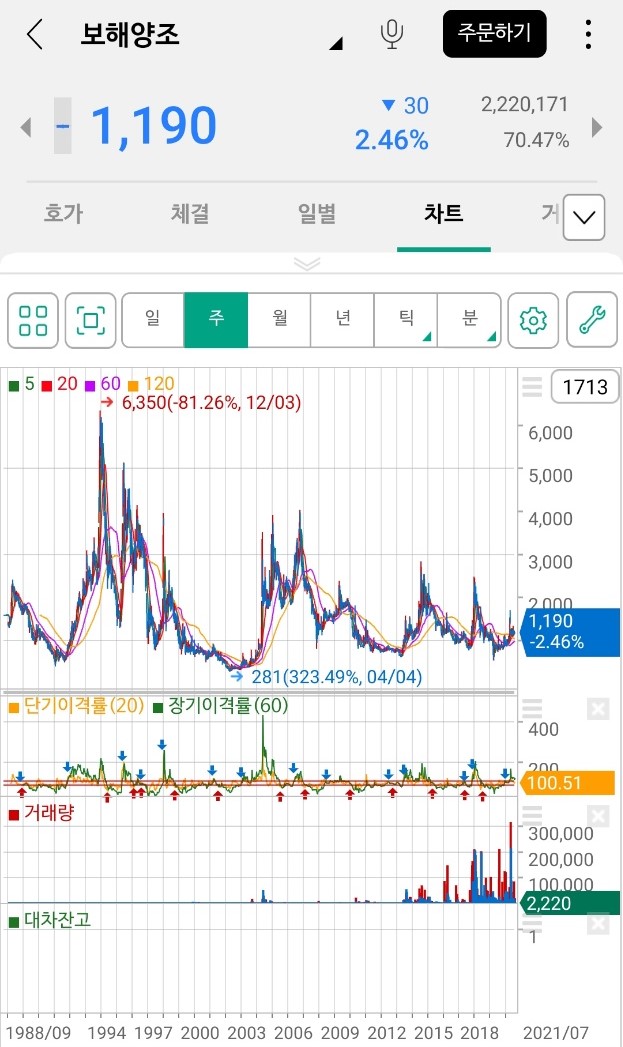Viewport: 623px width, 1047px height.
Task: Open the 거래량 panel hamburger menu
Action: 532,816
